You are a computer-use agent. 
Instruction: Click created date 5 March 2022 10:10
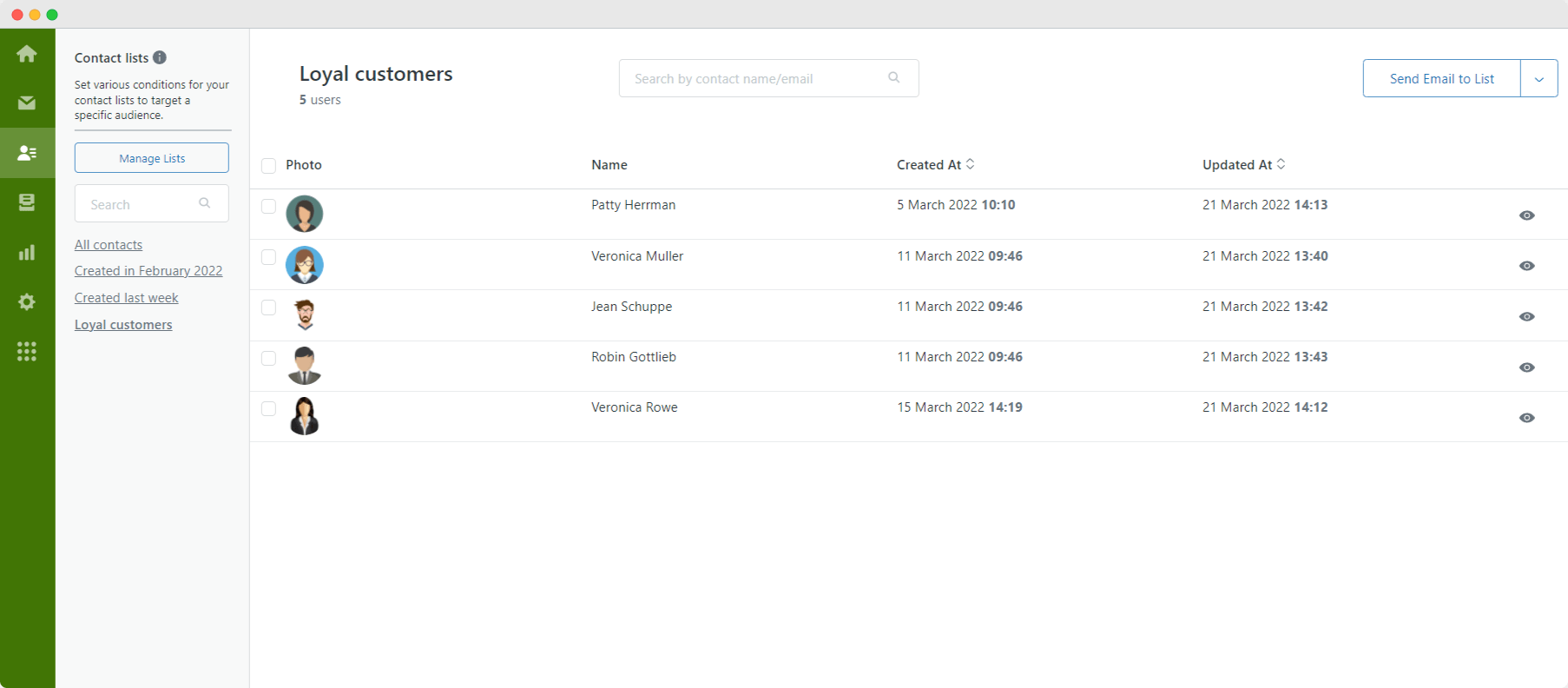(956, 205)
